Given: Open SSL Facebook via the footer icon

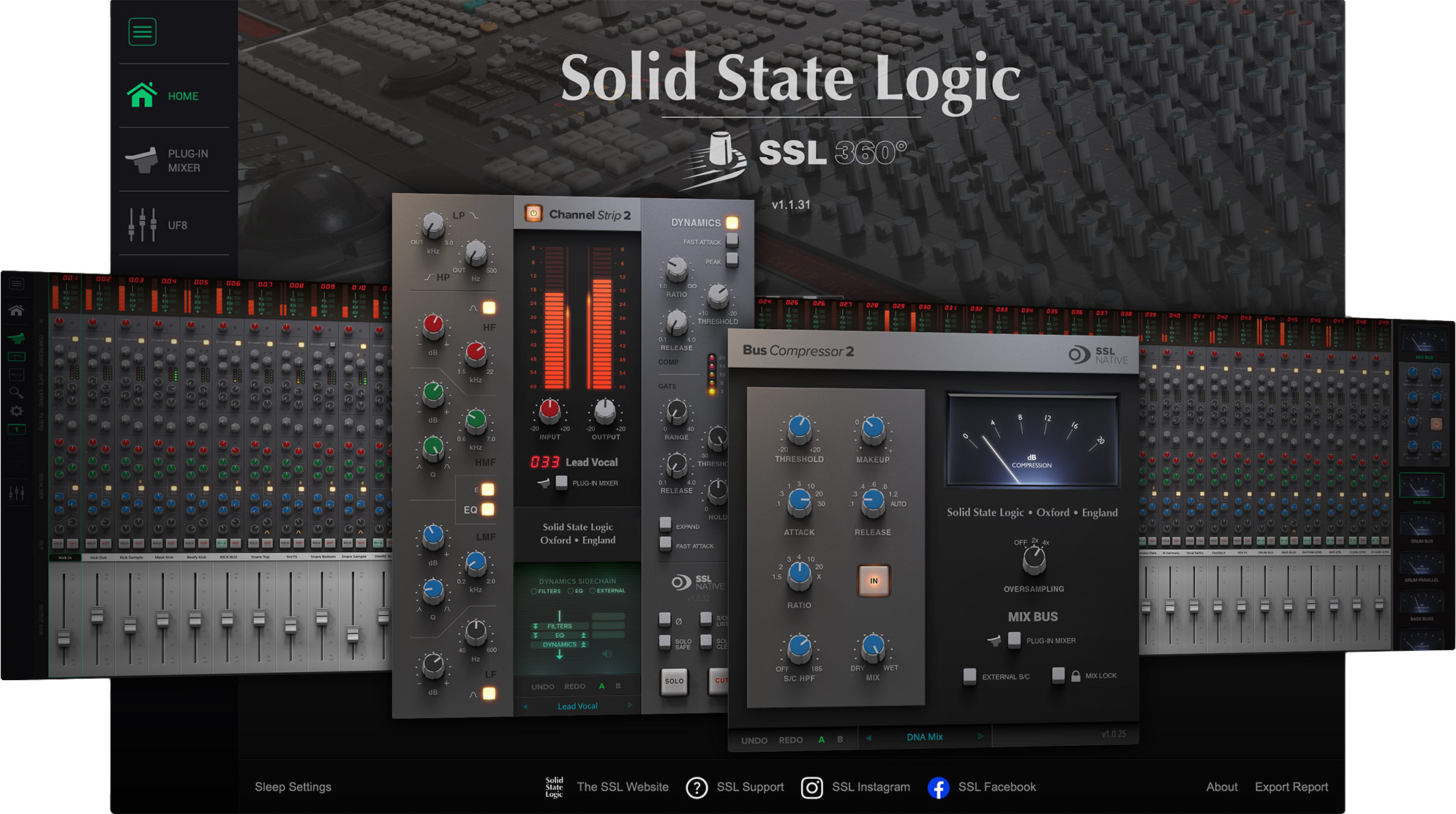Looking at the screenshot, I should pos(938,788).
